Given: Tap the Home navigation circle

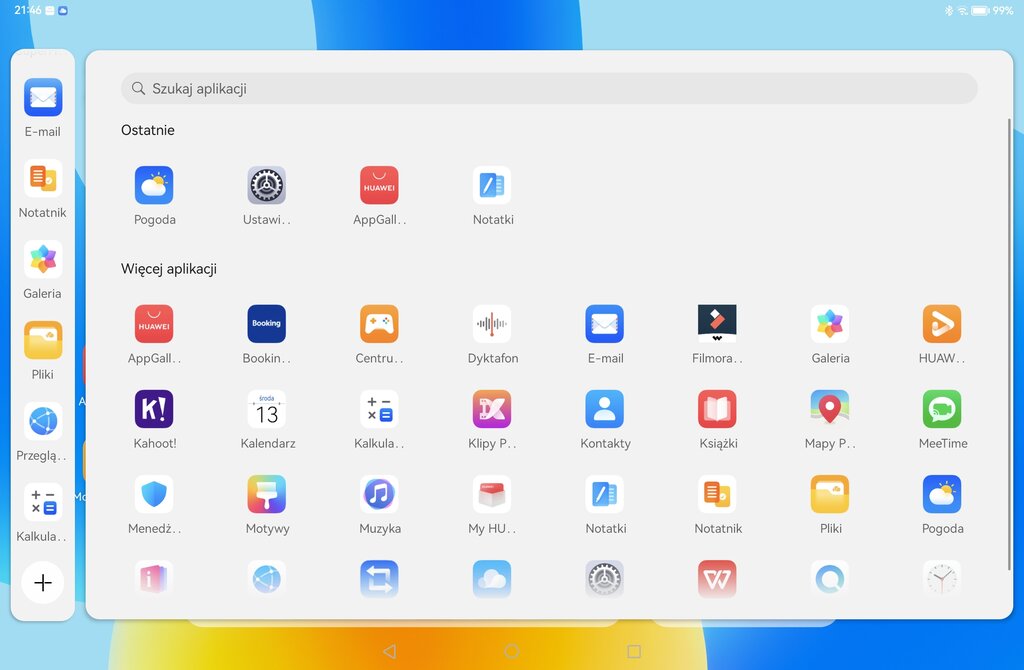Looking at the screenshot, I should [x=512, y=651].
